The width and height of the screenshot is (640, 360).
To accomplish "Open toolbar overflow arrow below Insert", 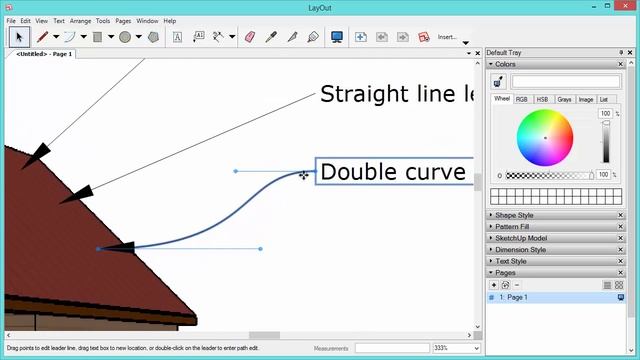I will pyautogui.click(x=466, y=43).
